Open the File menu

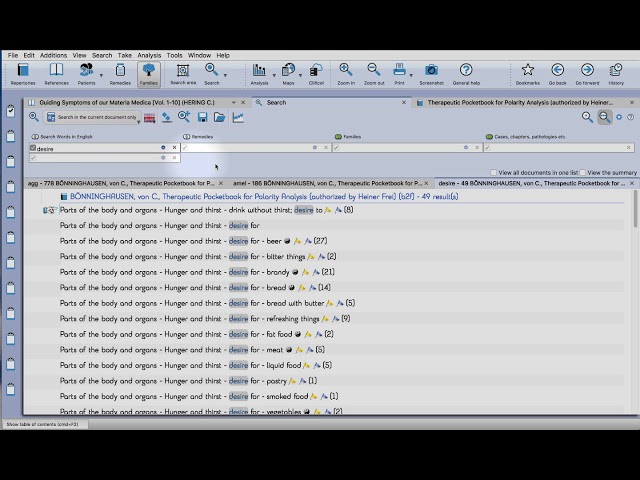(x=13, y=55)
